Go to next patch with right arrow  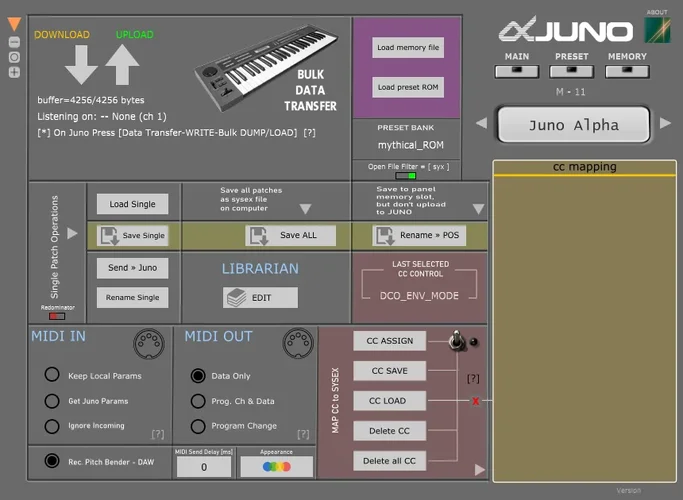click(666, 124)
